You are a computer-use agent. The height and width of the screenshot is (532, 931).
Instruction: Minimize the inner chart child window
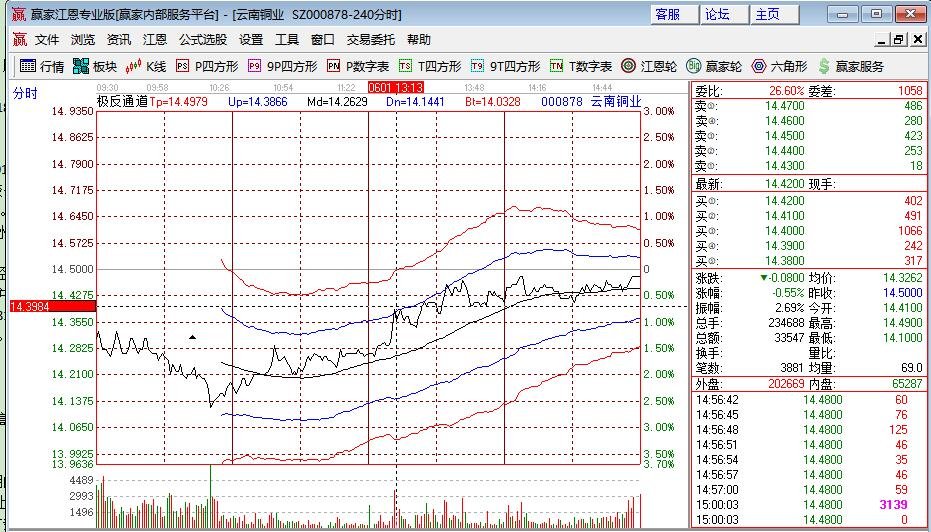coord(882,40)
